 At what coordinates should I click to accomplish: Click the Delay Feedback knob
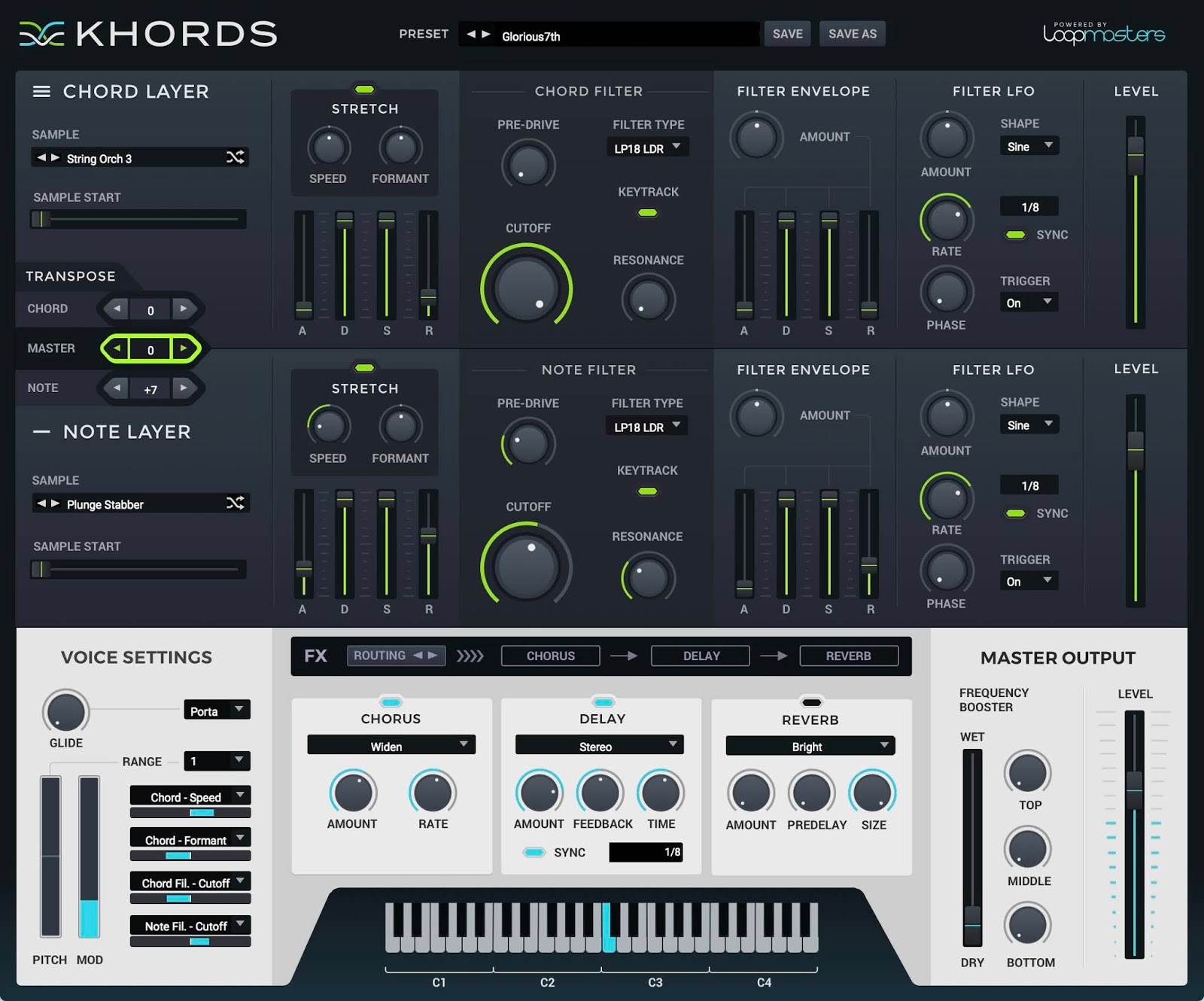click(600, 792)
